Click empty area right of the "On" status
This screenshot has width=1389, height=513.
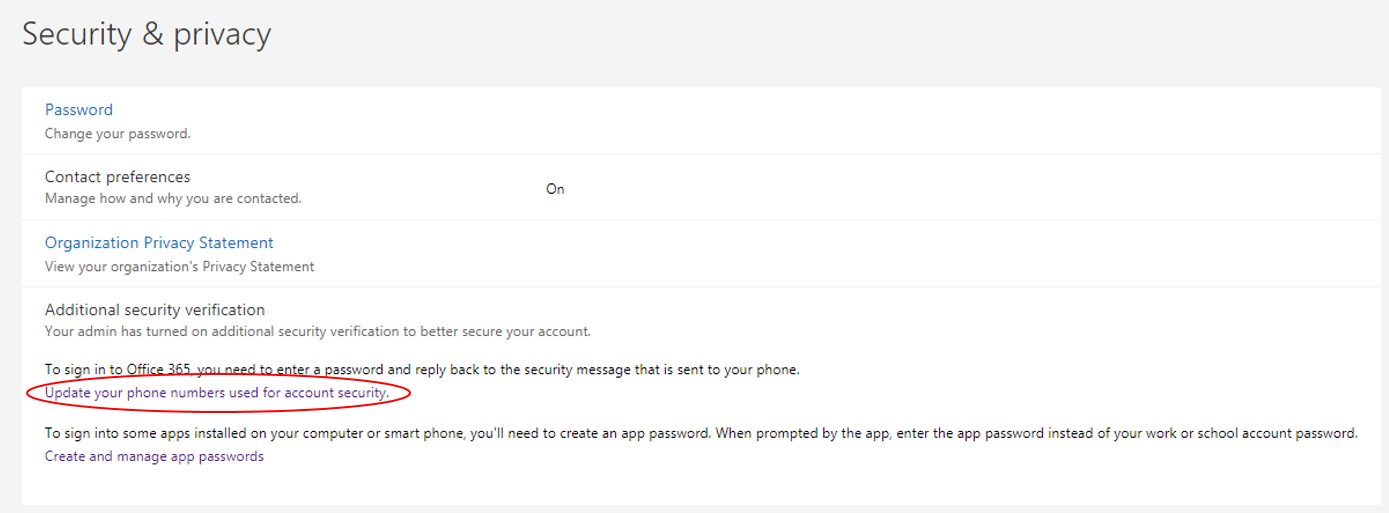point(900,188)
